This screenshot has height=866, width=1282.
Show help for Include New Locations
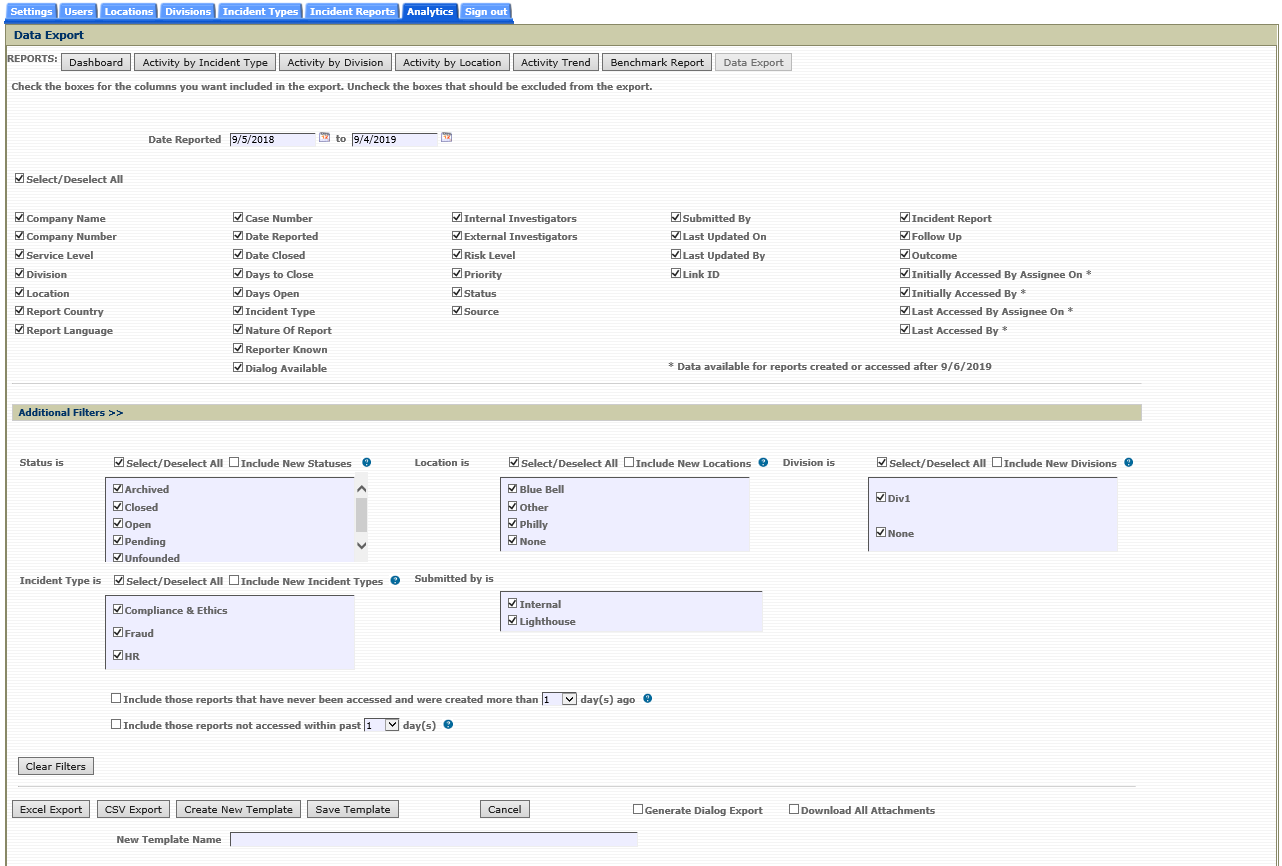coord(764,463)
